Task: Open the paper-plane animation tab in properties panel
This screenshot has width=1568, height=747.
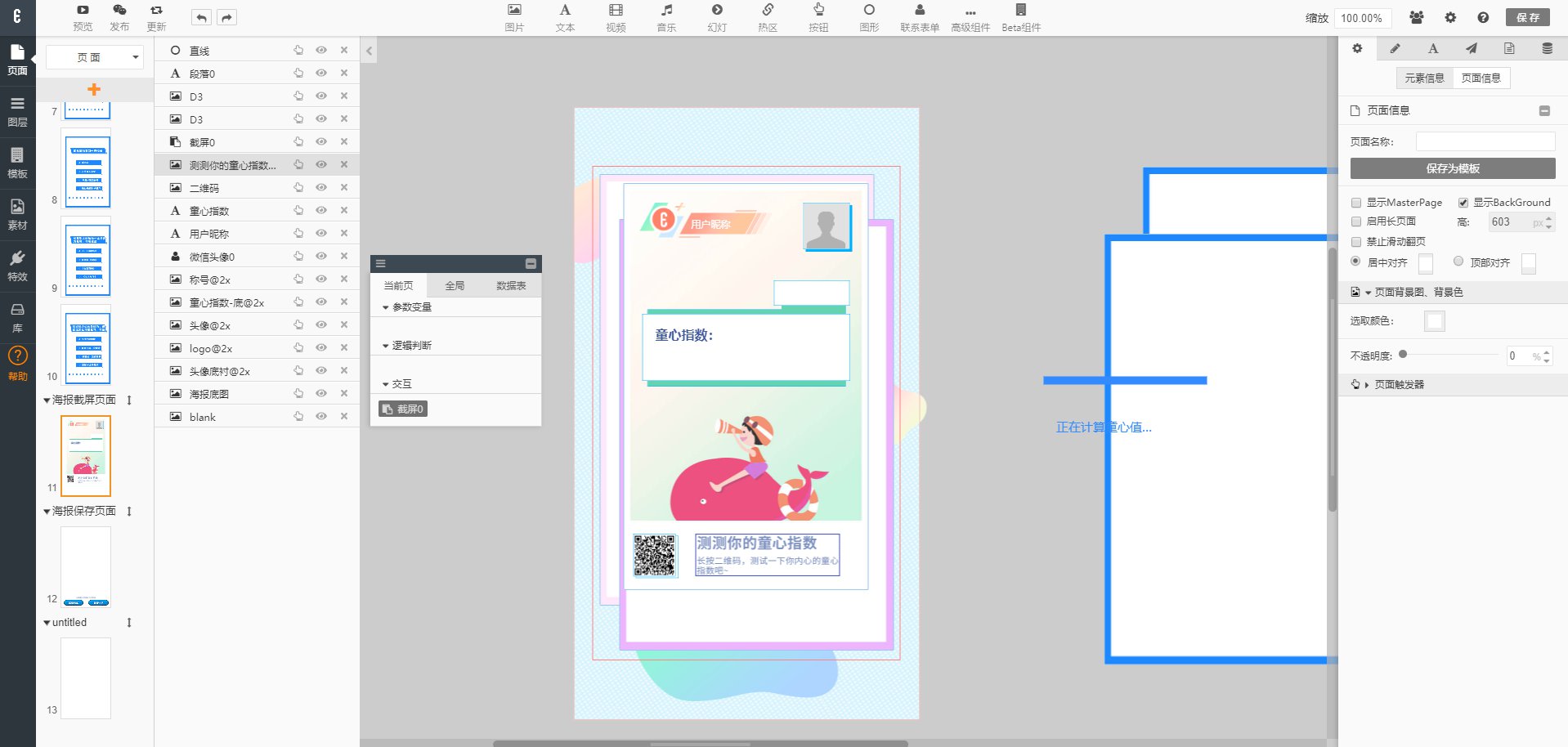Action: [1471, 49]
